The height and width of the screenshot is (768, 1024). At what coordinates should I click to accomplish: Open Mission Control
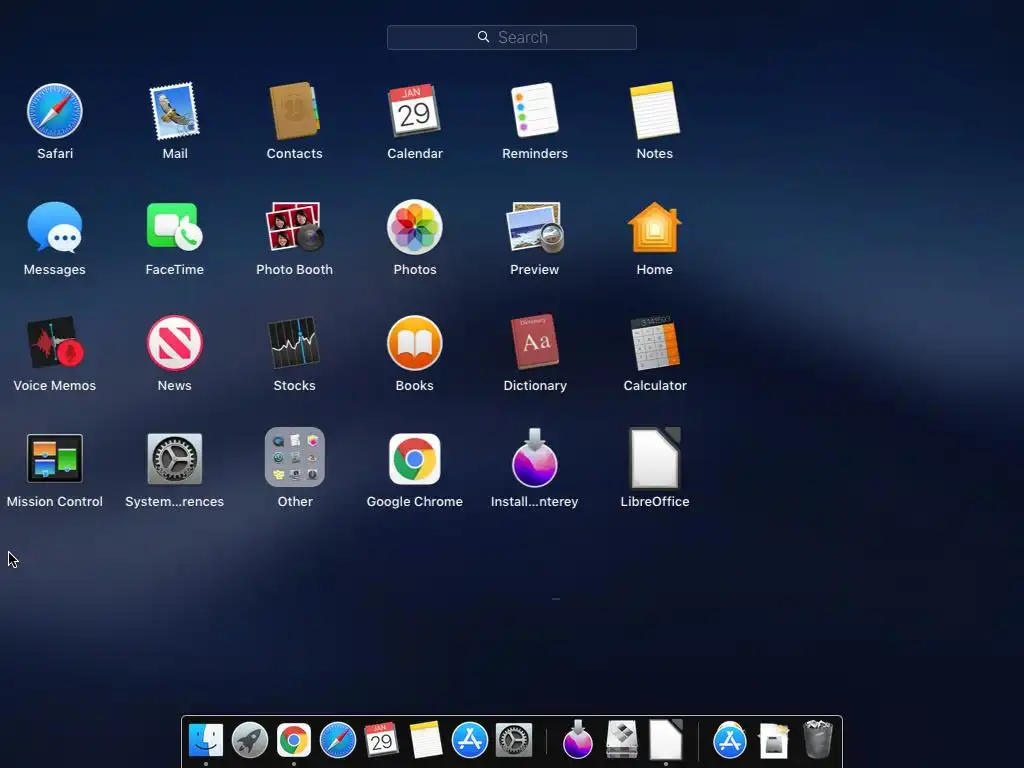coord(55,458)
